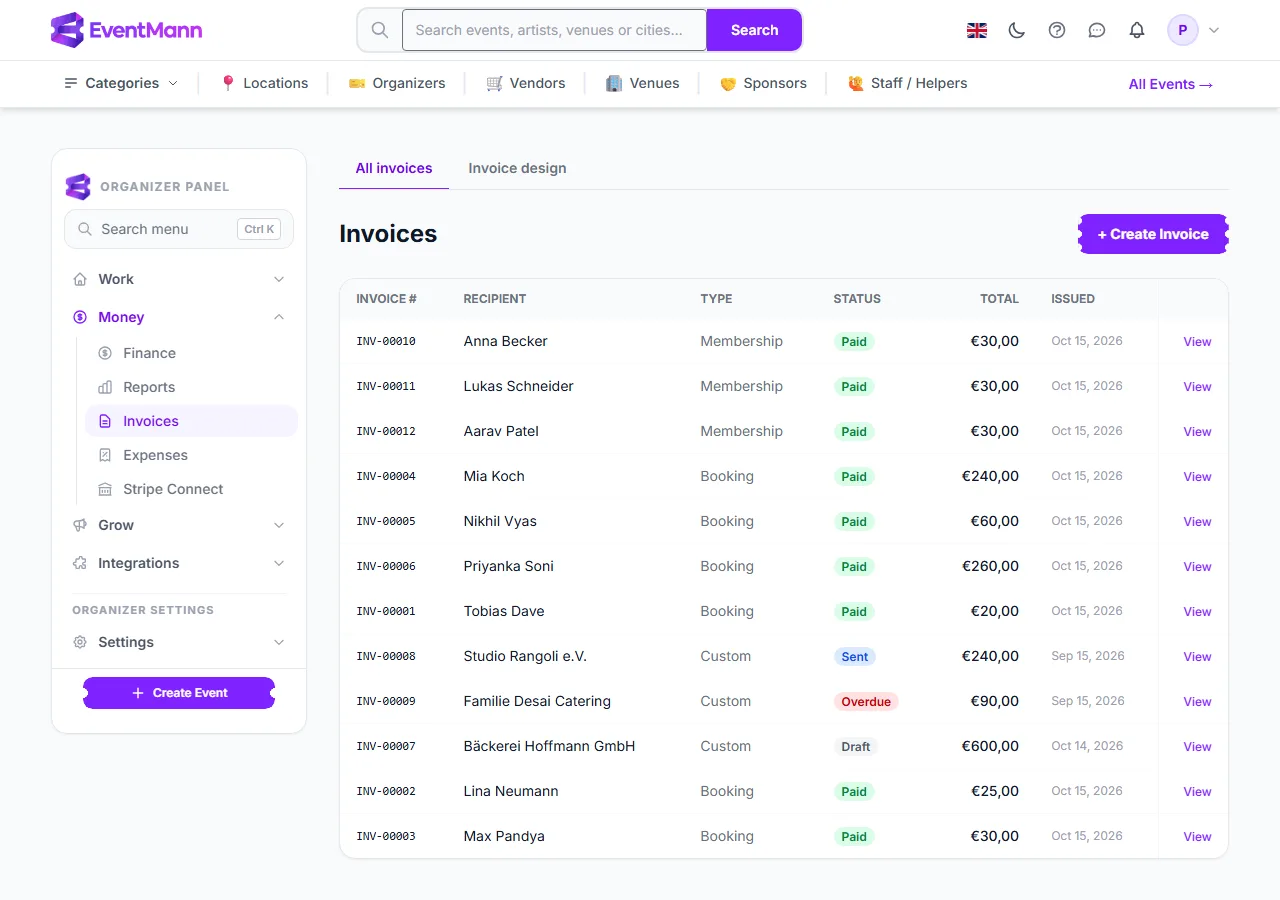Expand the user account chevron
Screen dimensions: 1280x900
(x=1214, y=30)
